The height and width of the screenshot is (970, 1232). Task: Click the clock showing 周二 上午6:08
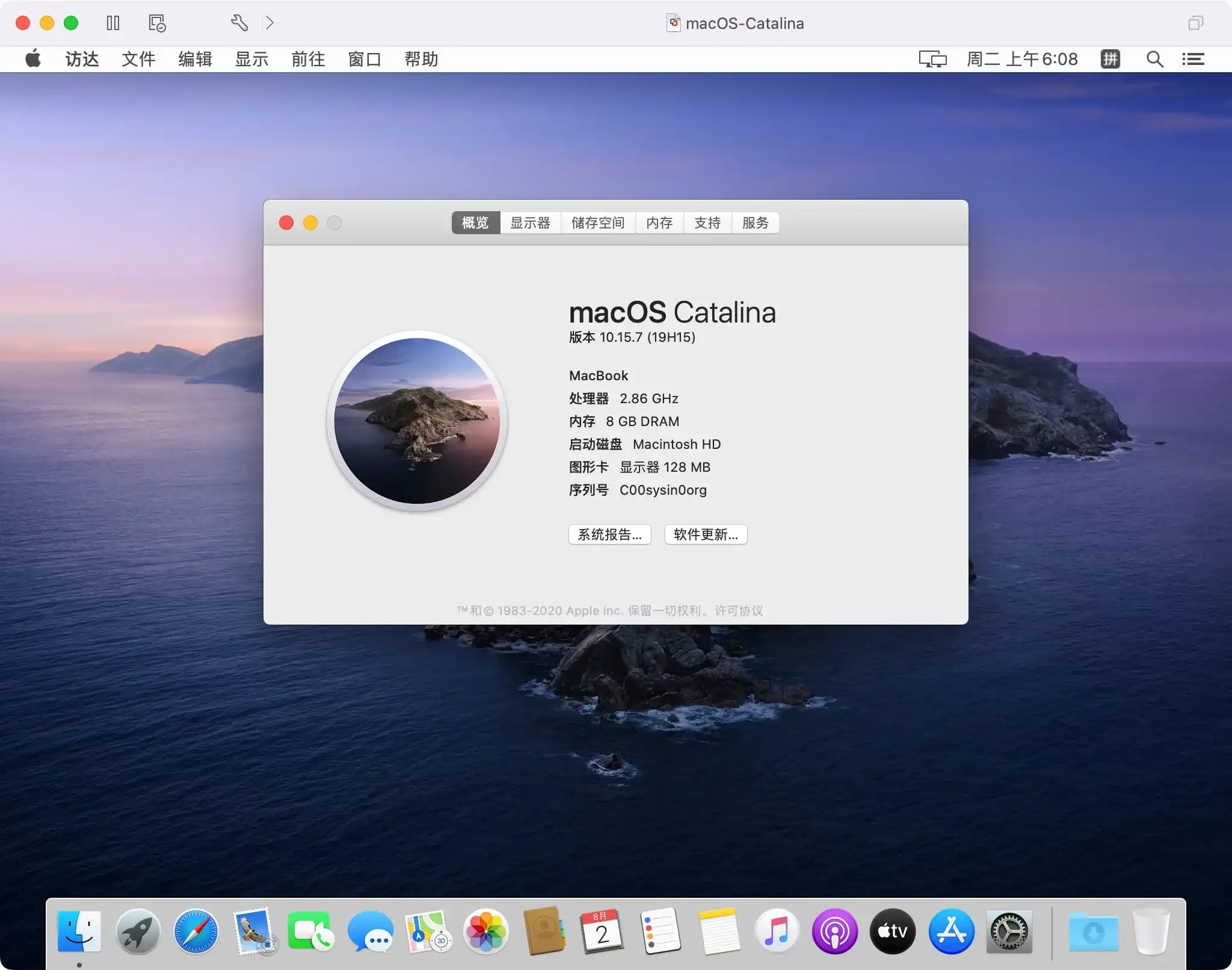tap(1022, 59)
